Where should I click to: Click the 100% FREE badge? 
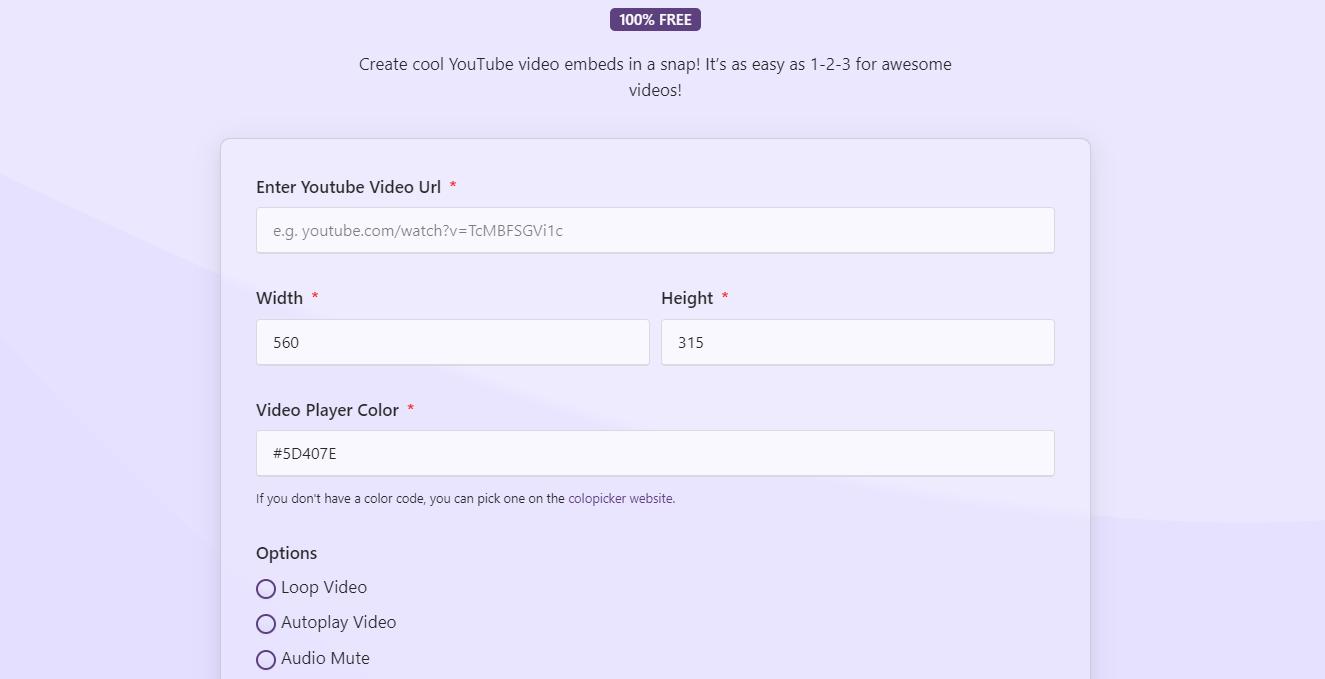655,20
